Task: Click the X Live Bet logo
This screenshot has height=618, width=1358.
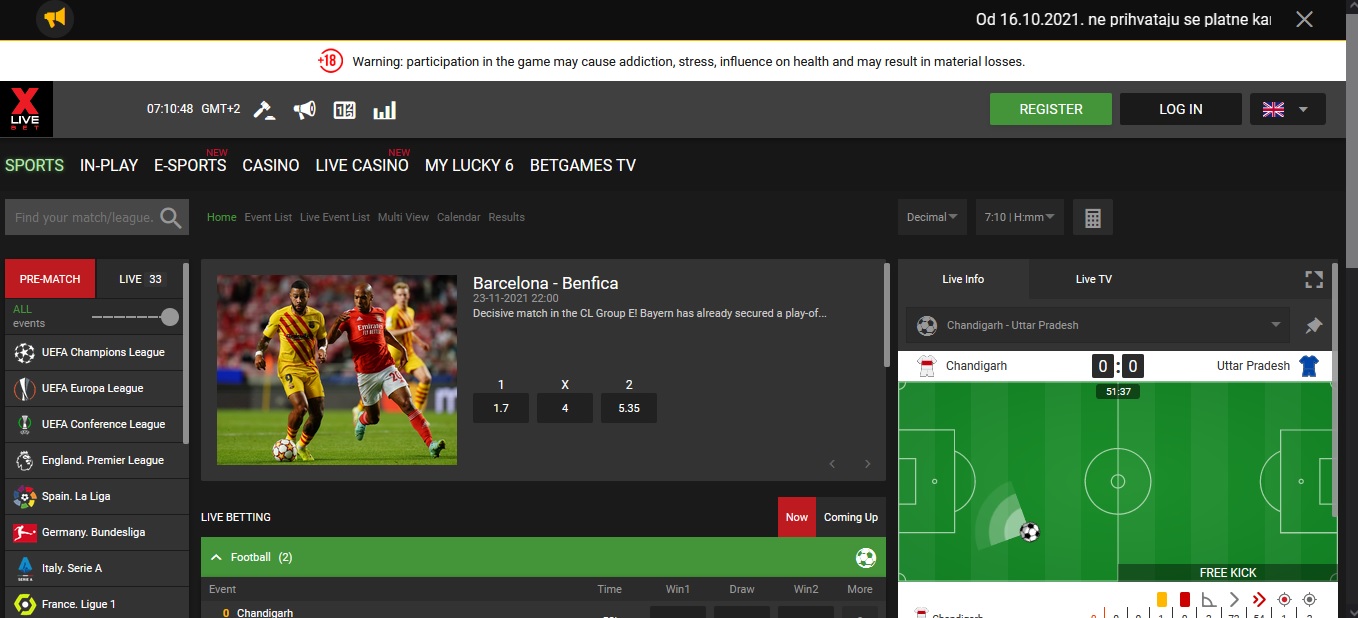Action: pos(26,109)
